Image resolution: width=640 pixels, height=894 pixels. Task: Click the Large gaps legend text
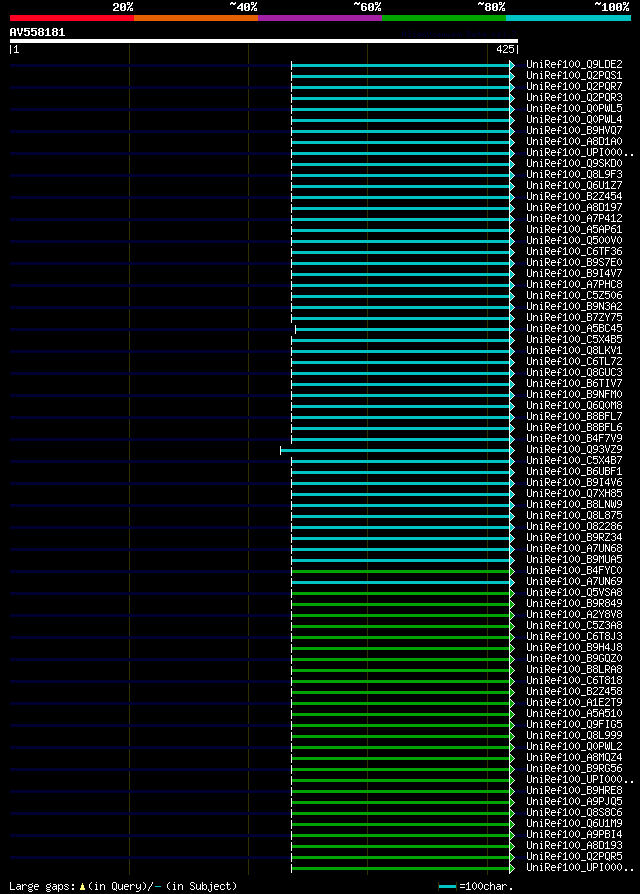coord(123,887)
